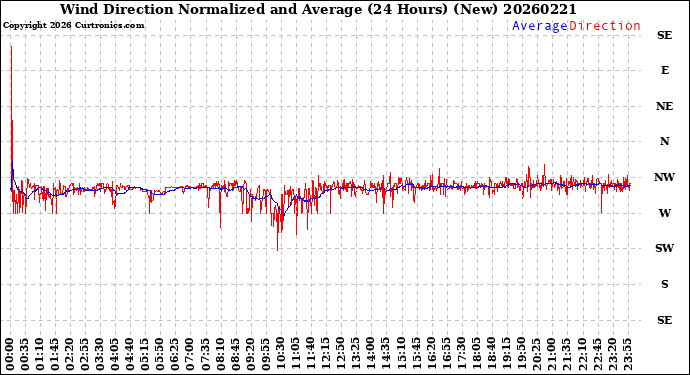Click the 17:30 time label
The width and height of the screenshot is (690, 375).
[461, 355]
